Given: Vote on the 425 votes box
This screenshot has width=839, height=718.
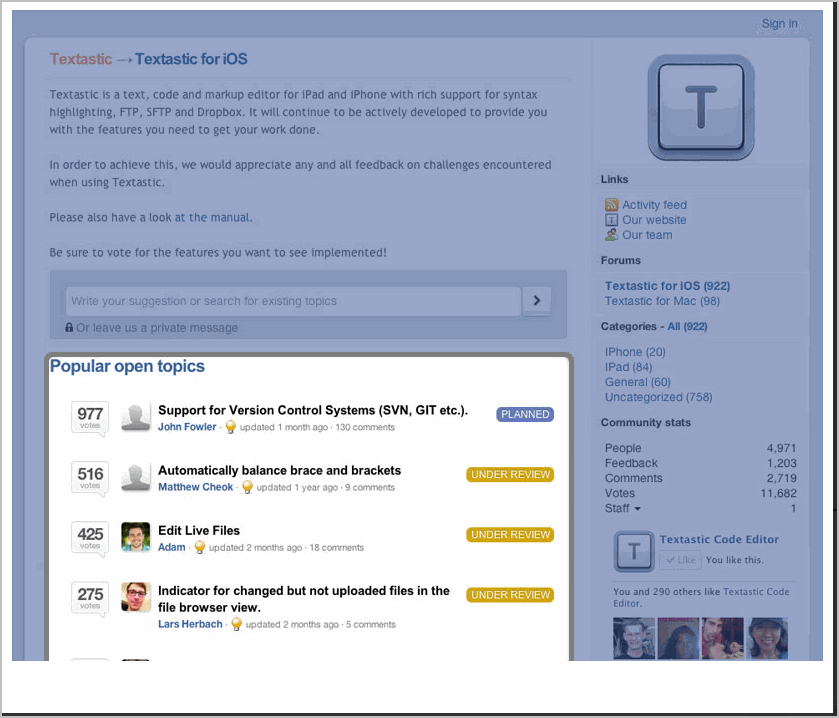Looking at the screenshot, I should click(90, 537).
